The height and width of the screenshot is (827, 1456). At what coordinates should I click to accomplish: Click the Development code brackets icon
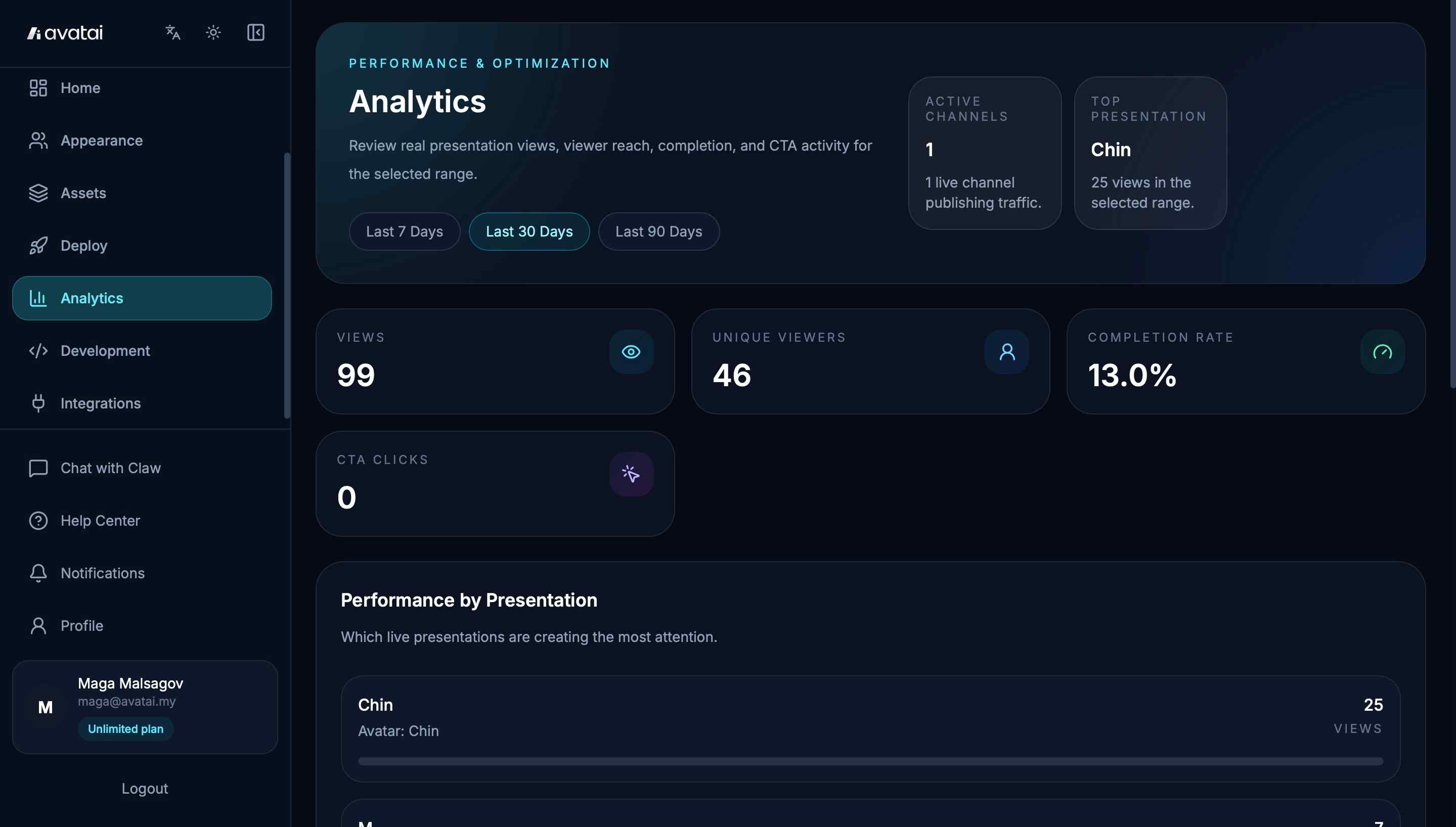38,350
